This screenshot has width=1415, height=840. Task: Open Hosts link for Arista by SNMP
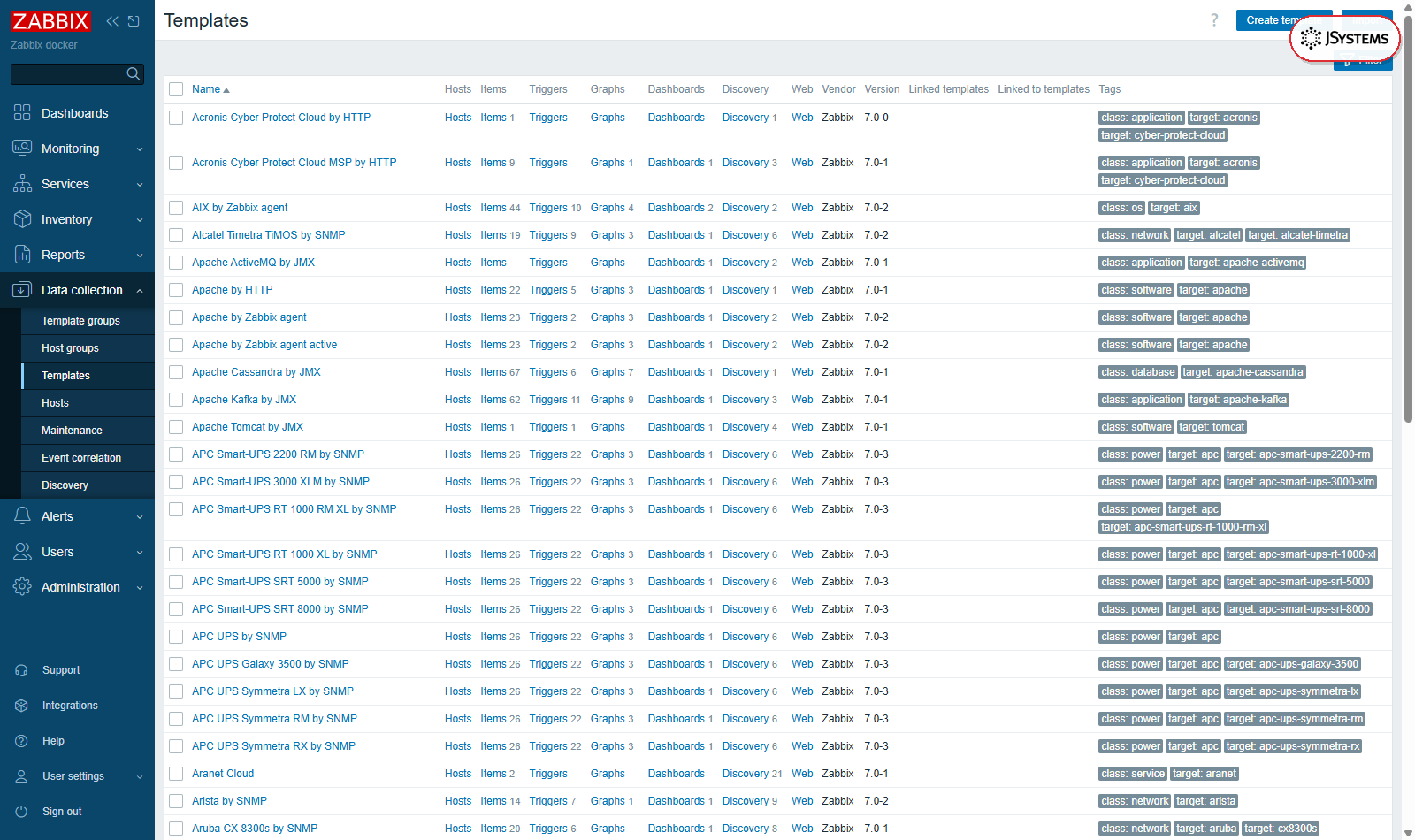(458, 801)
